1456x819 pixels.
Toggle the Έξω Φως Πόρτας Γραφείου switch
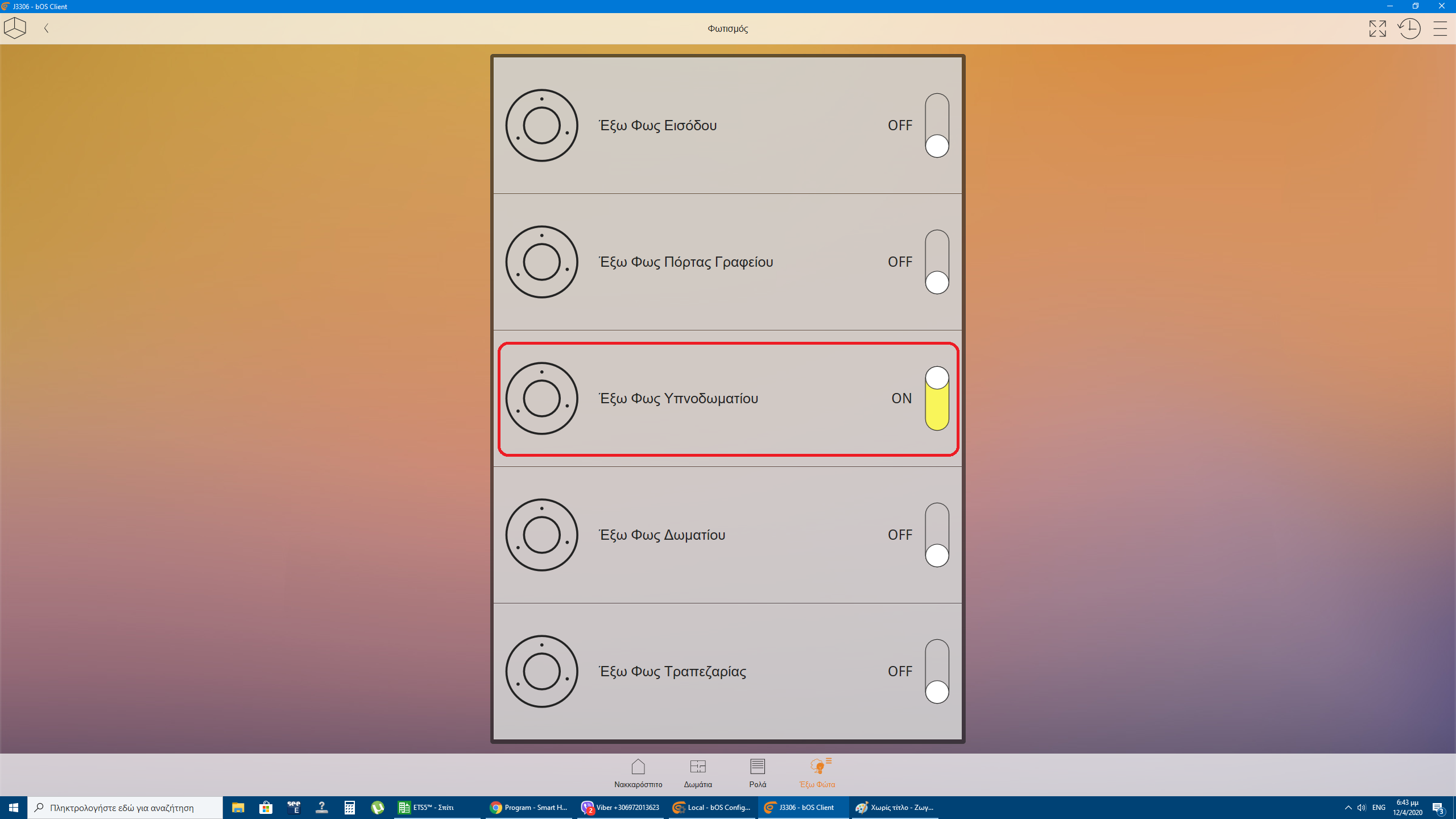coord(937,262)
